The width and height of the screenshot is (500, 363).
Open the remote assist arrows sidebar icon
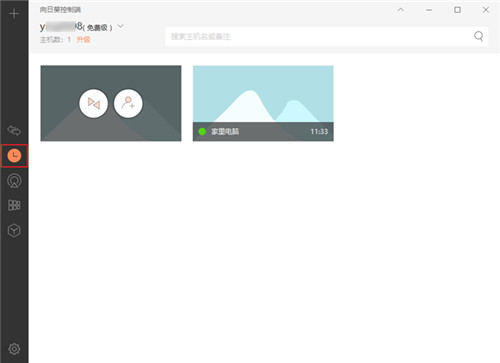[14, 130]
